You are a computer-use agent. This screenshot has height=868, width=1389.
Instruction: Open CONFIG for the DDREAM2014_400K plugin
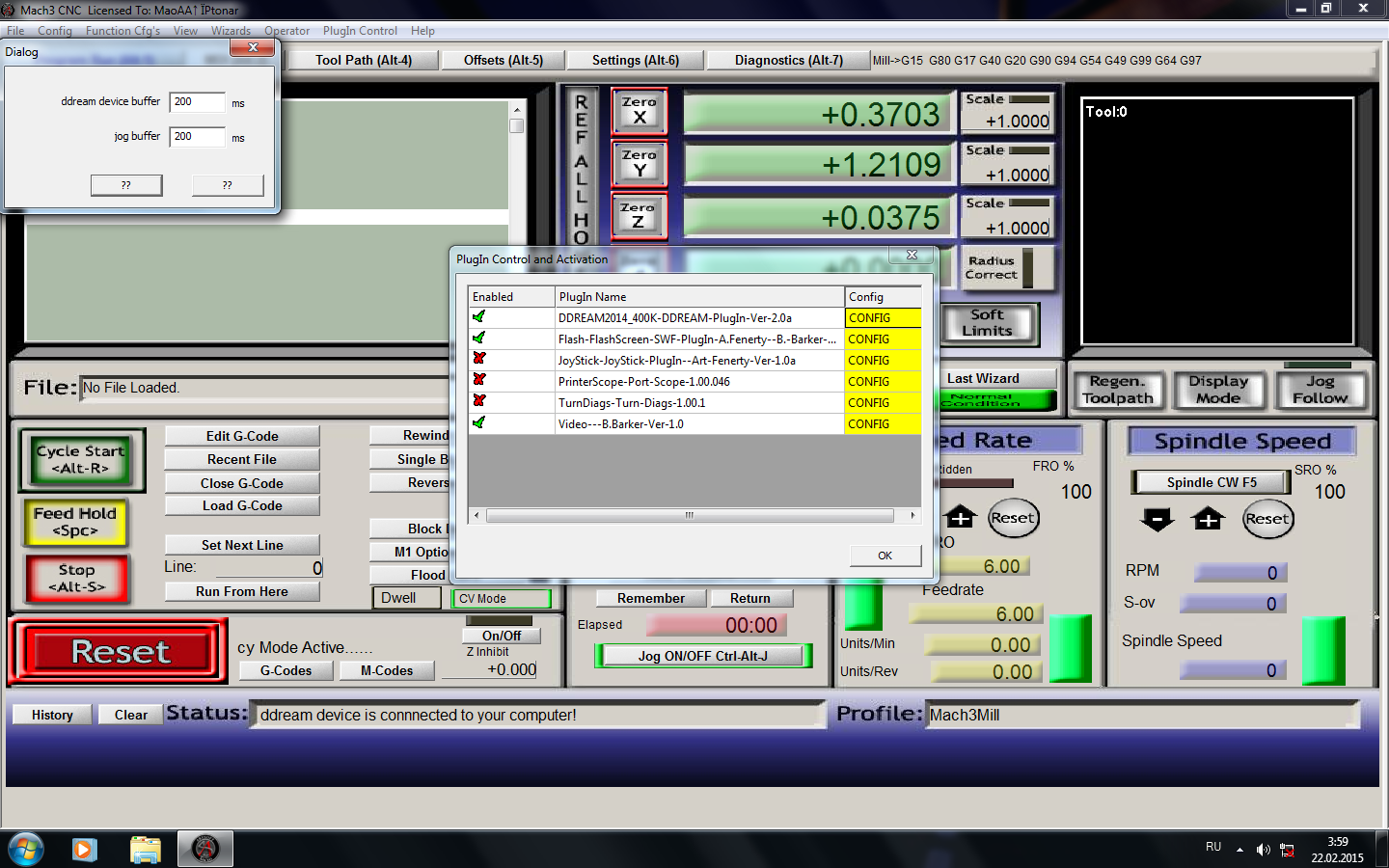point(883,317)
